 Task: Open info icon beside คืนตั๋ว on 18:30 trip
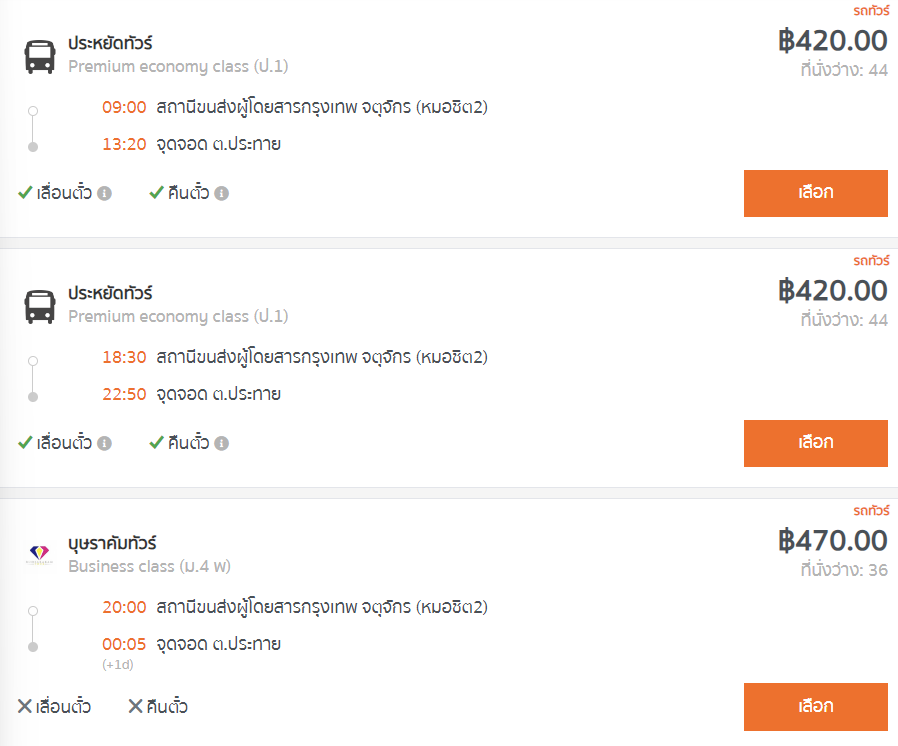click(222, 444)
